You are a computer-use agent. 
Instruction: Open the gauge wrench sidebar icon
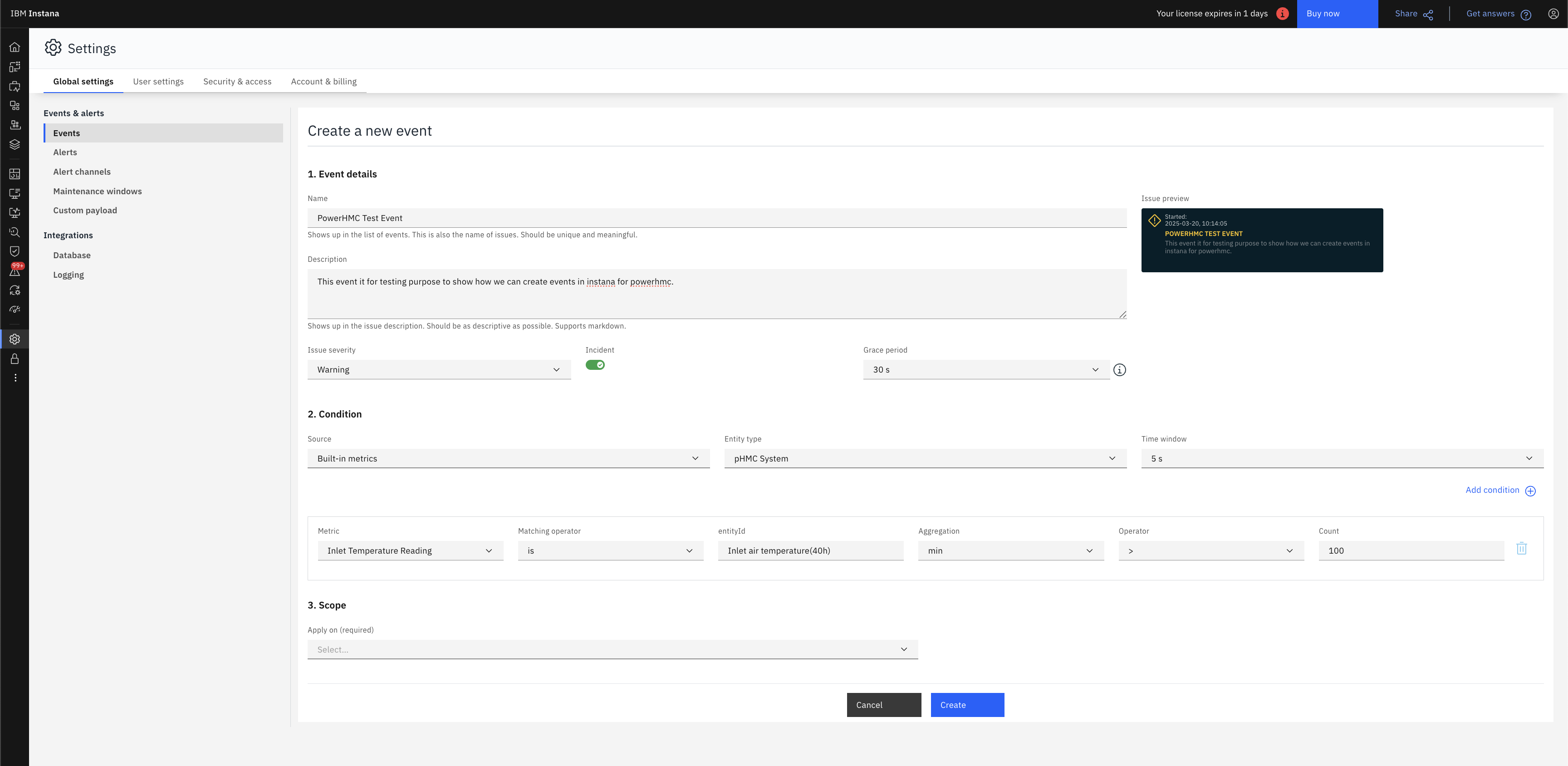tap(15, 309)
